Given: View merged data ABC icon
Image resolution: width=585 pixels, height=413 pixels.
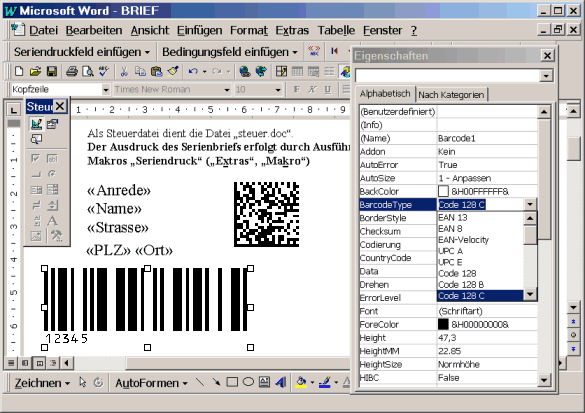Looking at the screenshot, I should click(314, 51).
